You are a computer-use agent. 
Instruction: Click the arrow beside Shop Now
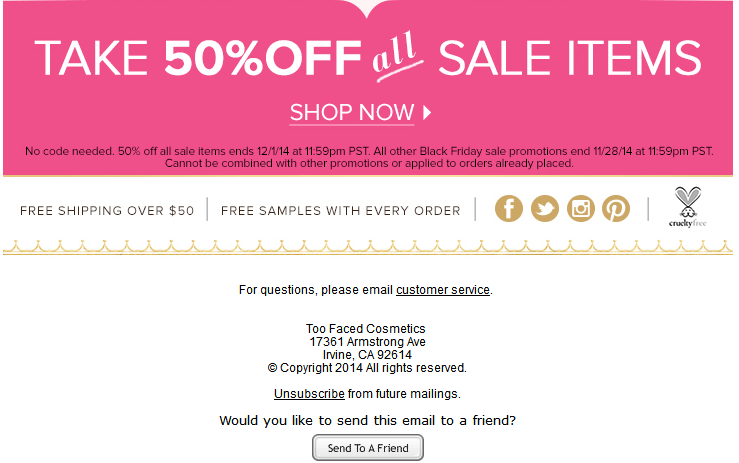428,111
